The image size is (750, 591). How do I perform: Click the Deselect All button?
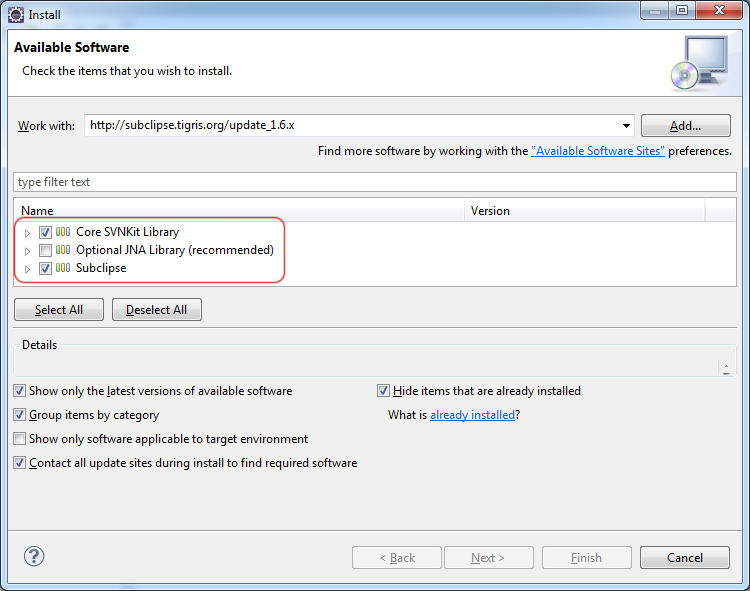coord(157,310)
